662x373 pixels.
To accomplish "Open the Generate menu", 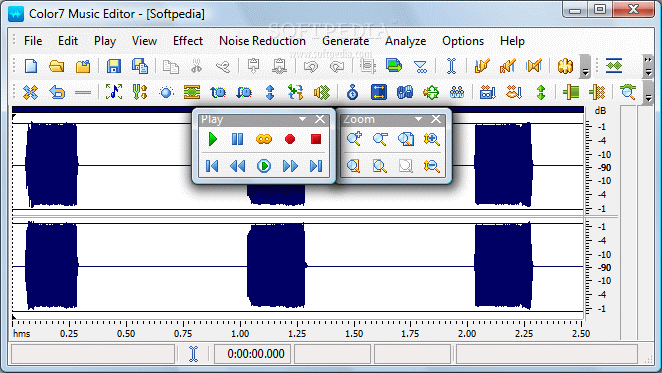I will [345, 41].
